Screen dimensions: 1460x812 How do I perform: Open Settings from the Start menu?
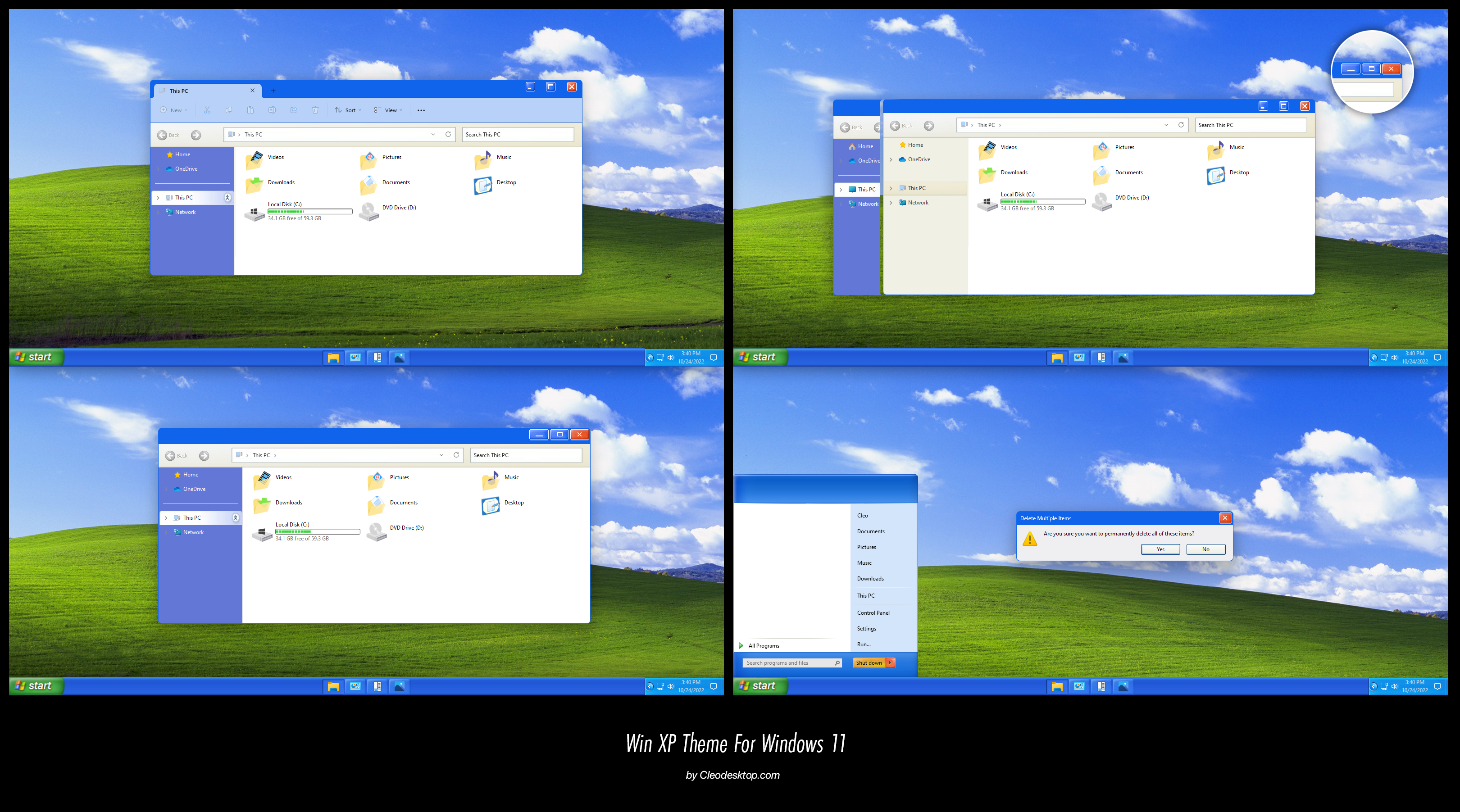(867, 629)
